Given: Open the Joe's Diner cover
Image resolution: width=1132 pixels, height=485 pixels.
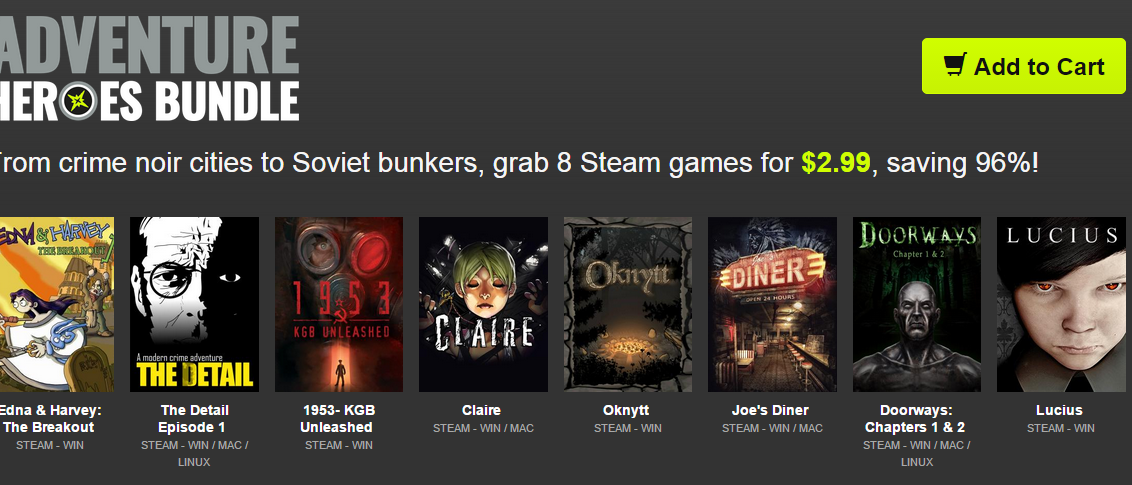Looking at the screenshot, I should [772, 305].
